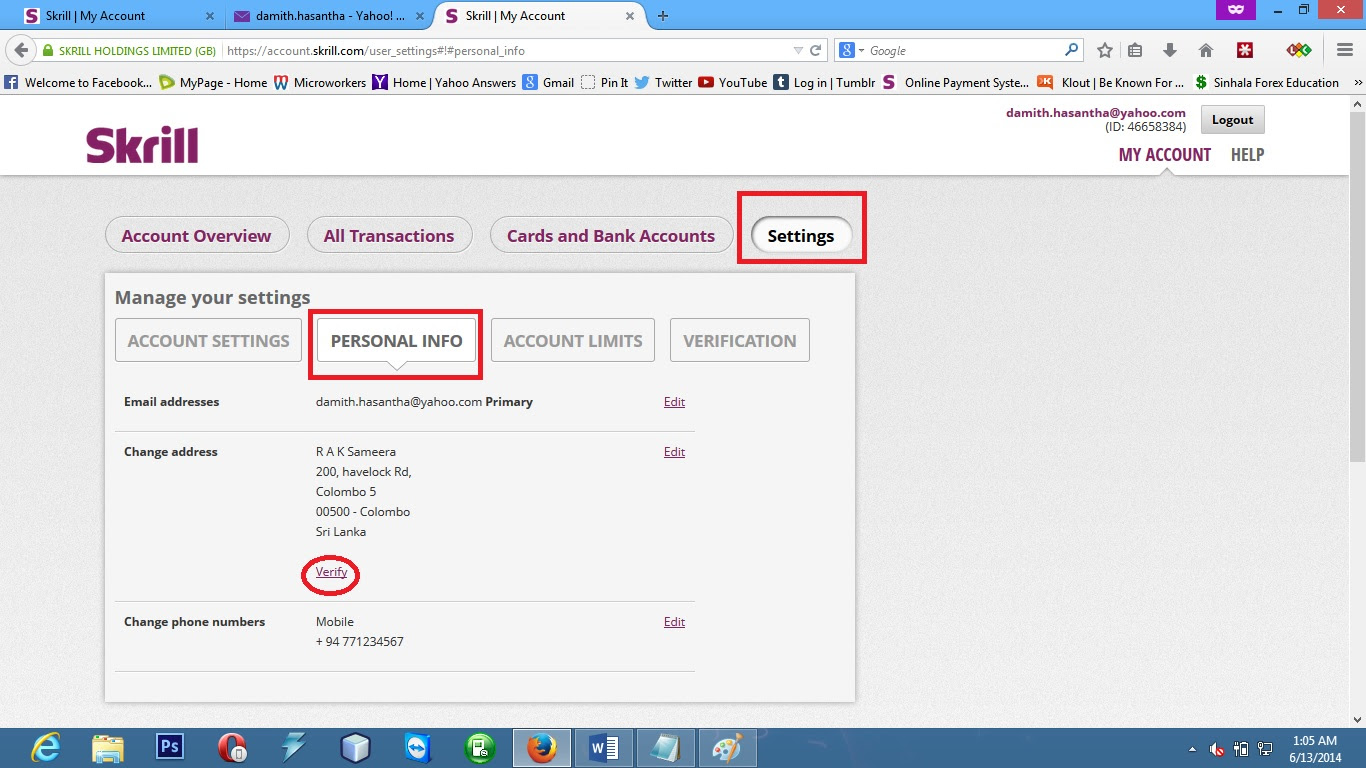Open File Explorer from taskbar
Image resolution: width=1366 pixels, height=768 pixels.
(108, 748)
